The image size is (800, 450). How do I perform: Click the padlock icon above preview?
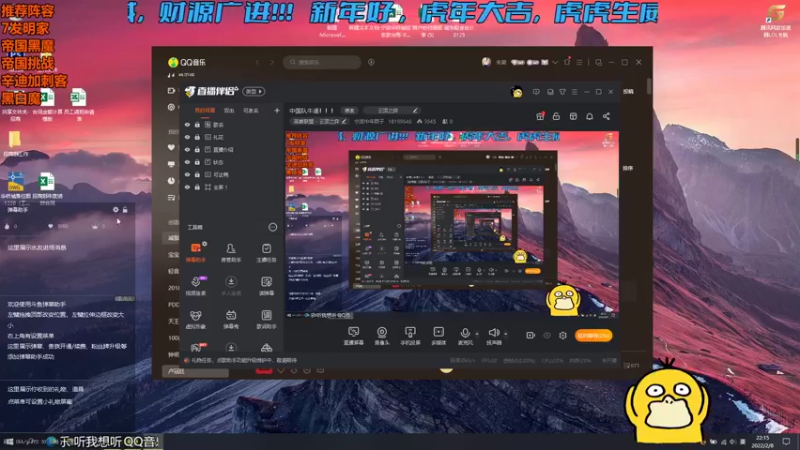pyautogui.click(x=556, y=116)
